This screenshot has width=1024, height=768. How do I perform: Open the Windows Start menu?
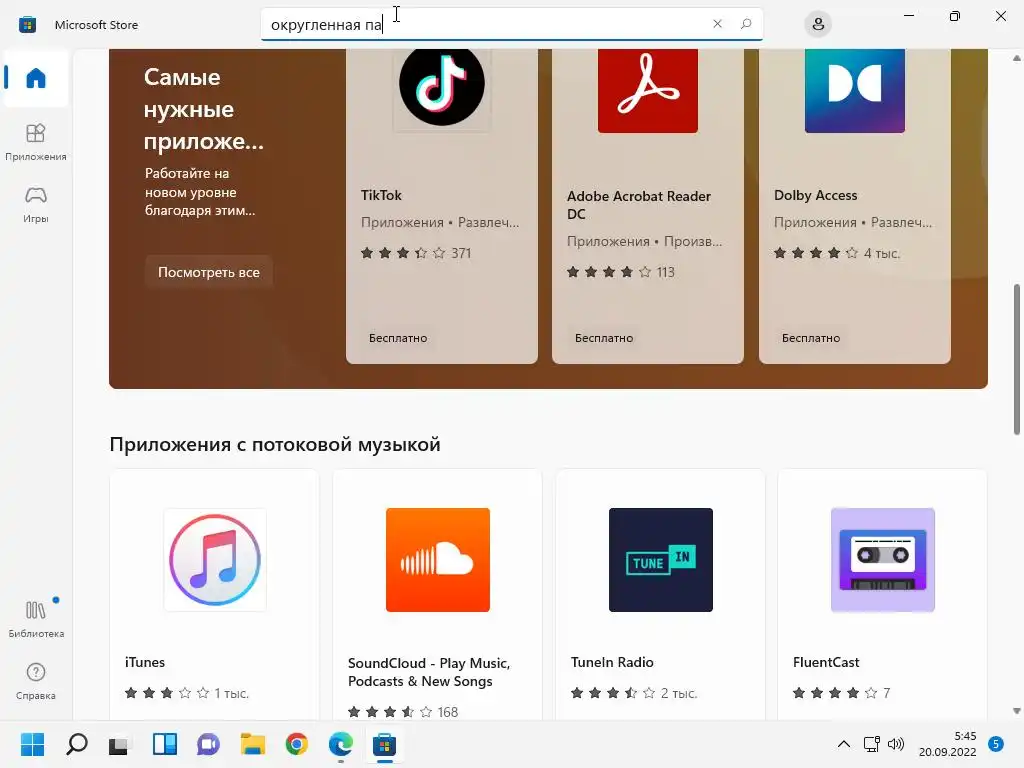[x=32, y=744]
